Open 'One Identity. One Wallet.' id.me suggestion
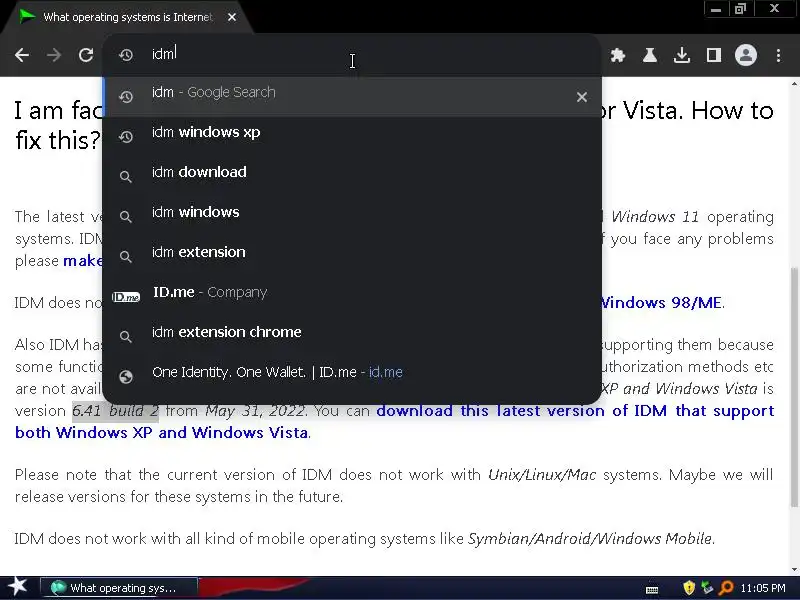800x600 pixels. [x=352, y=376]
